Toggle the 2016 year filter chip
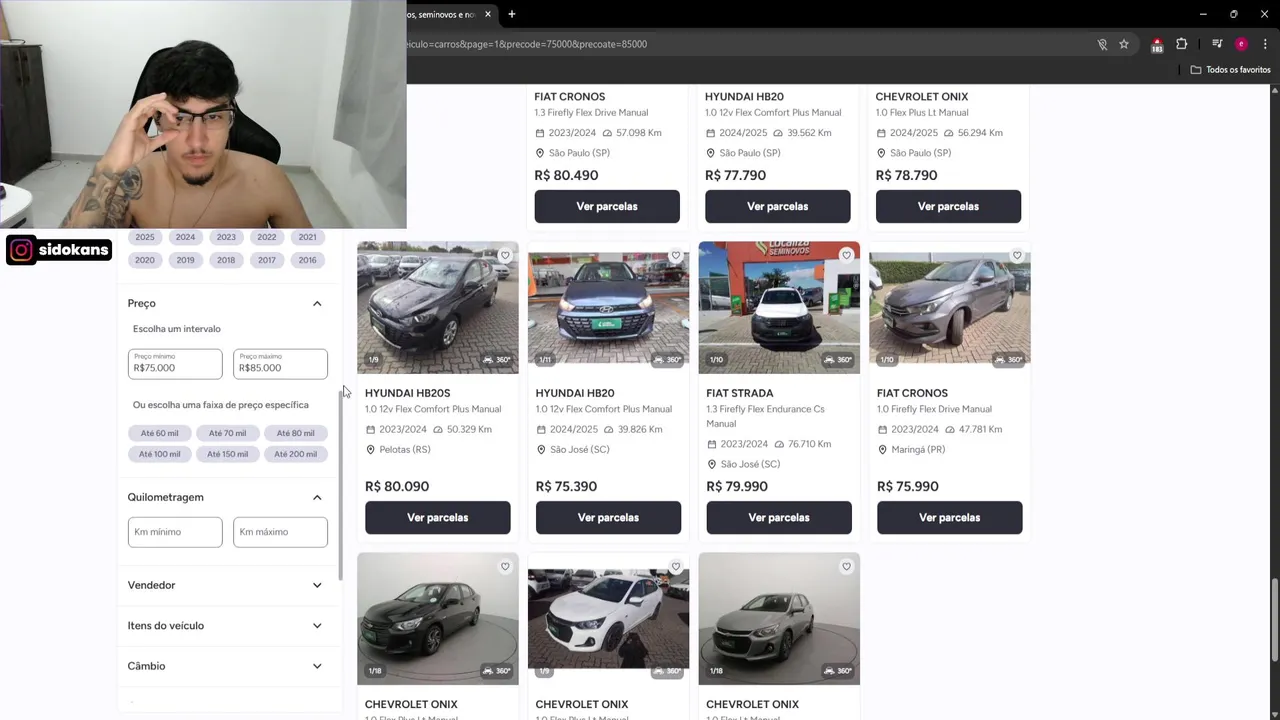 point(307,260)
